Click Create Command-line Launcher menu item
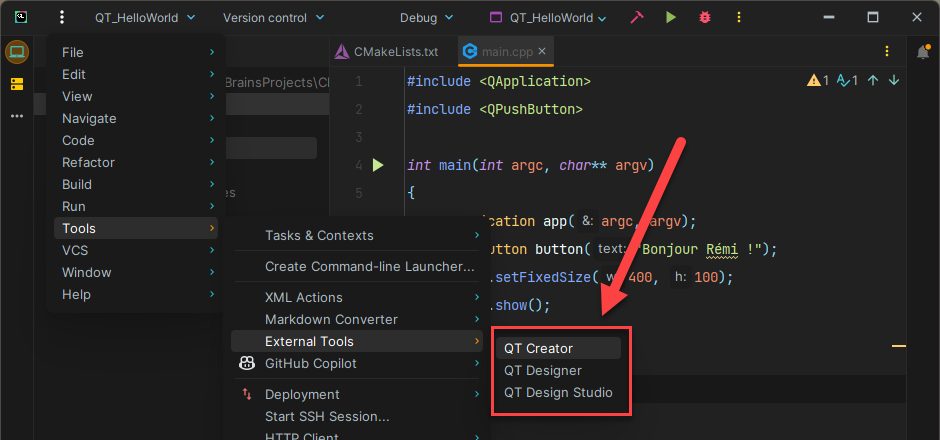 (369, 266)
